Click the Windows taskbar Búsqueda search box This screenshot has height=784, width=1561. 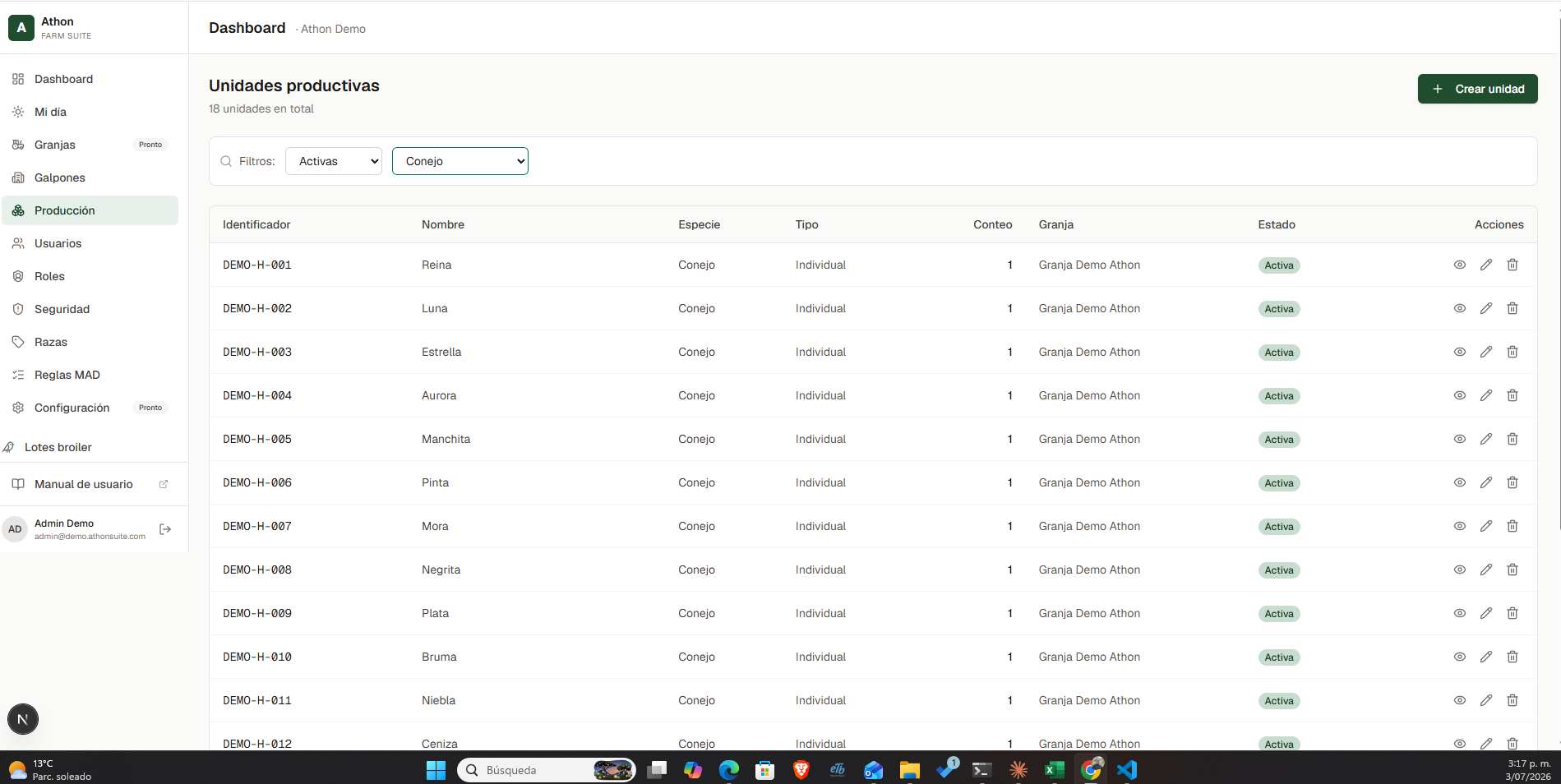[x=547, y=770]
